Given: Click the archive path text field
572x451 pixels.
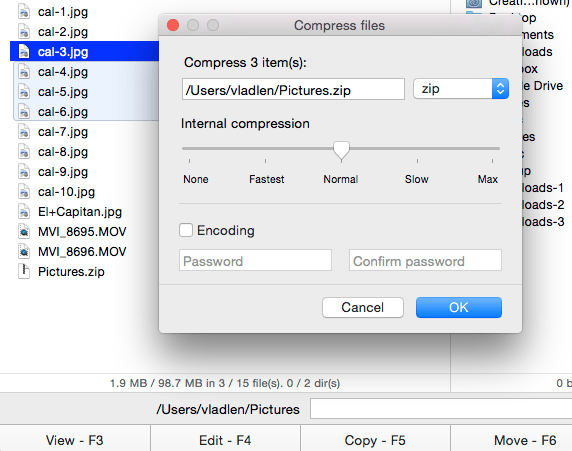Looking at the screenshot, I should point(293,89).
